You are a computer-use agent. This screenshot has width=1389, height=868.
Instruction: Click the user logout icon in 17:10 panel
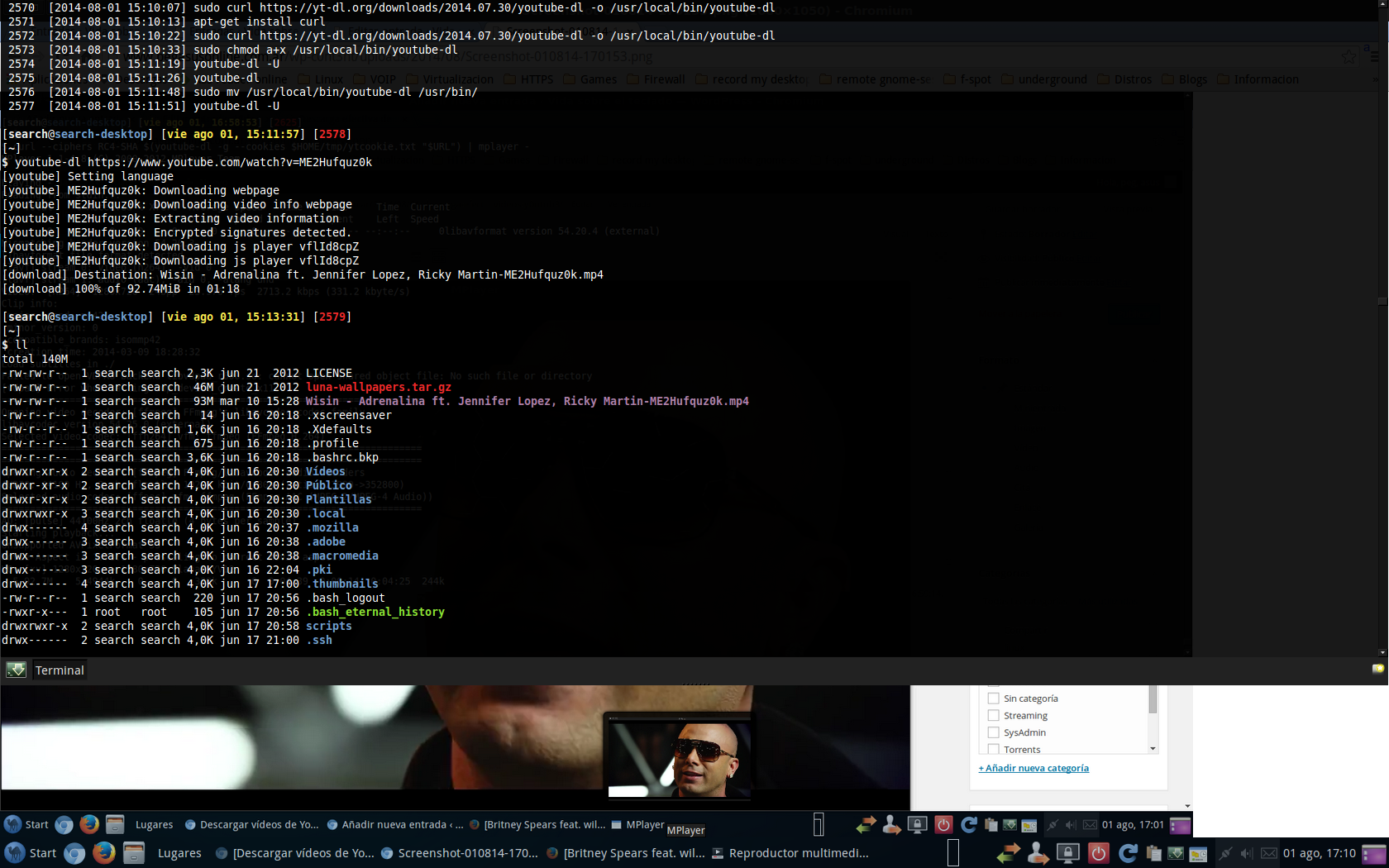(x=1038, y=853)
